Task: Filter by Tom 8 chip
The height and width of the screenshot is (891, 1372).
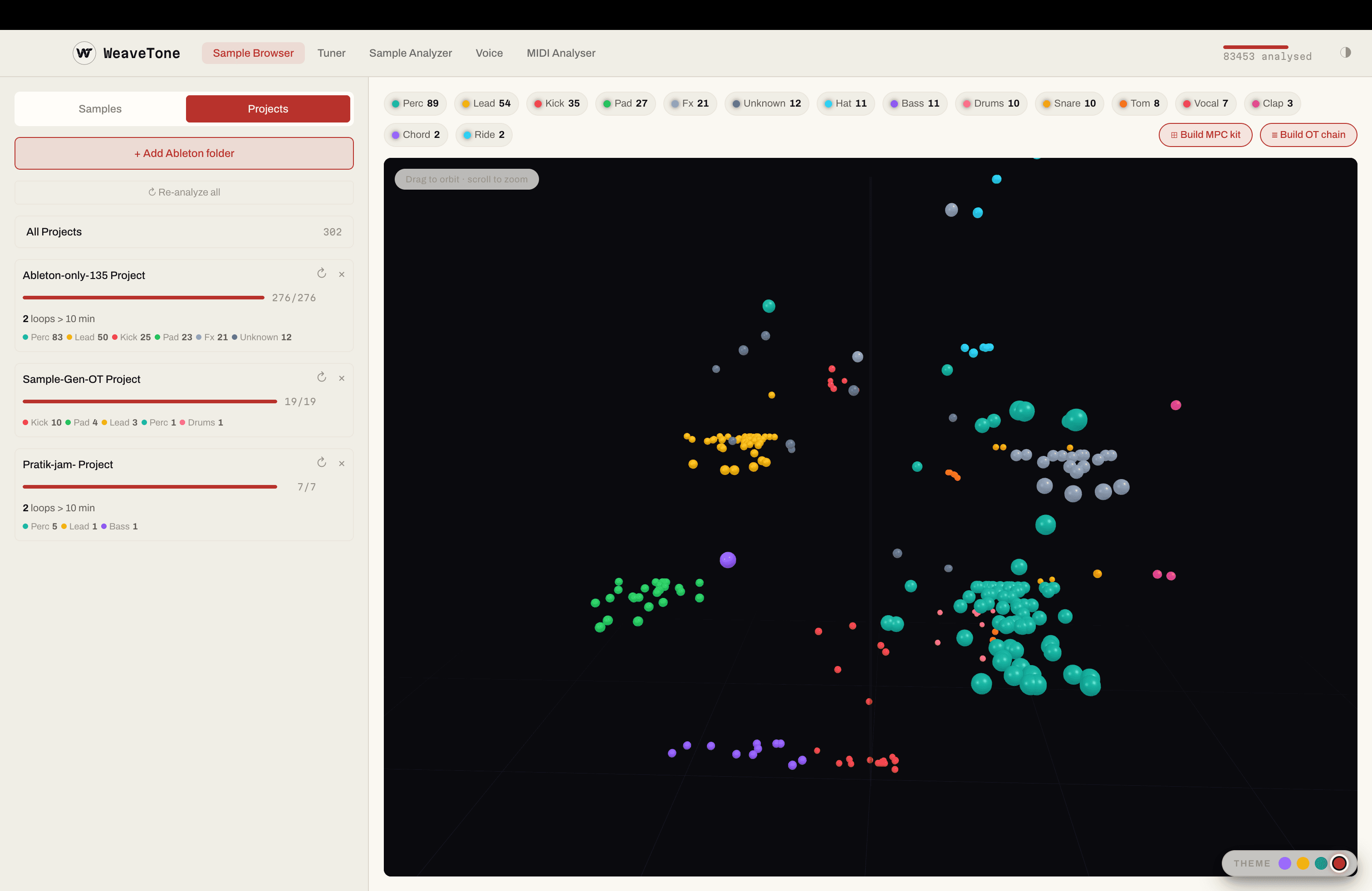Action: pos(1140,104)
